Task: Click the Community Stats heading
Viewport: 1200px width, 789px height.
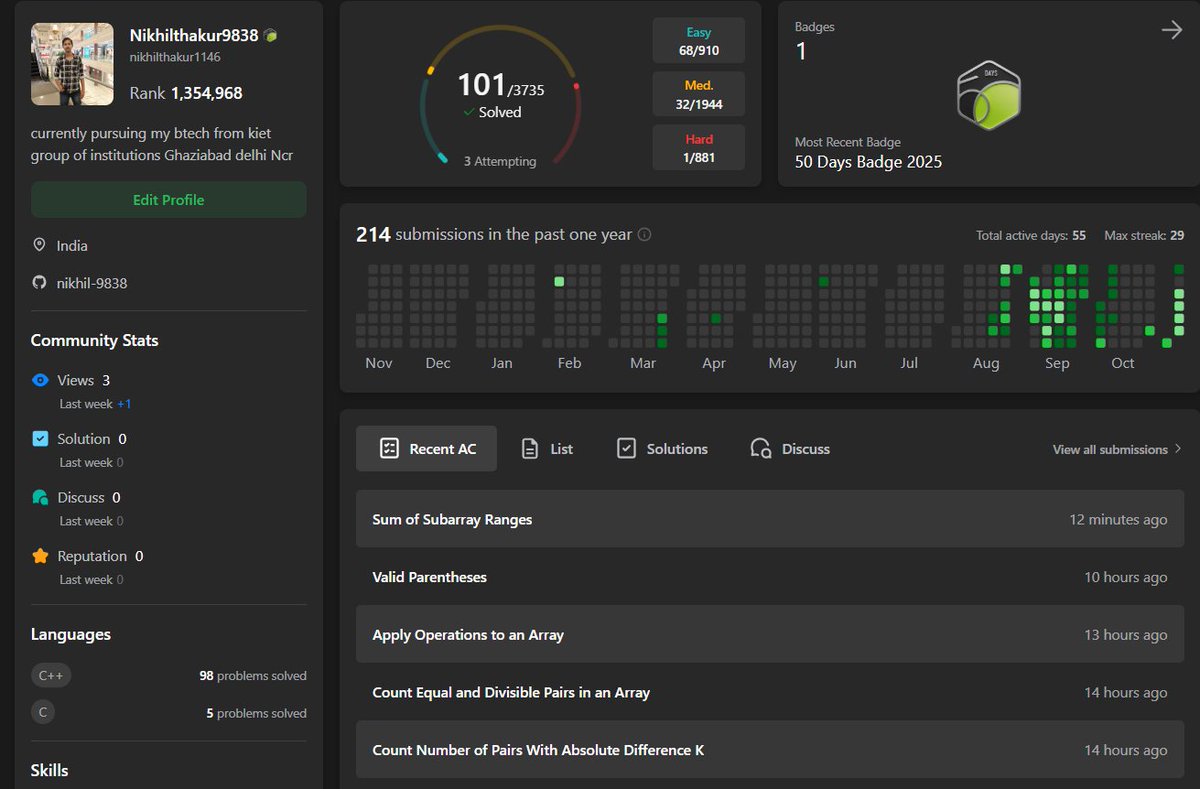Action: pyautogui.click(x=95, y=340)
